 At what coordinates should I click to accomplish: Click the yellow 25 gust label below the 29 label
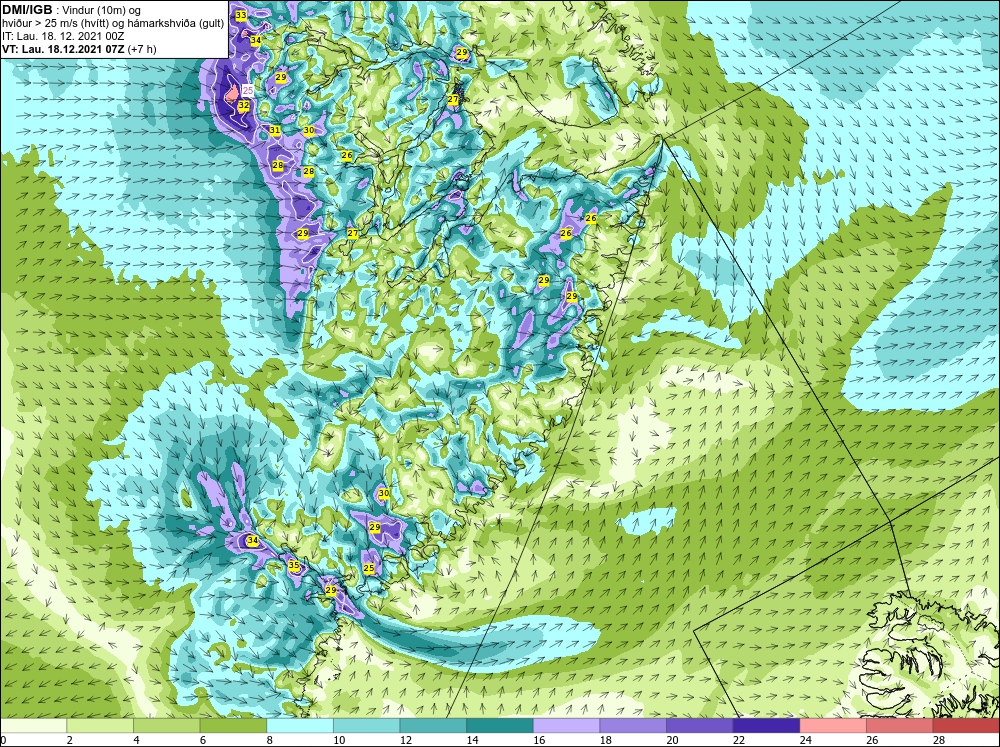[x=369, y=568]
